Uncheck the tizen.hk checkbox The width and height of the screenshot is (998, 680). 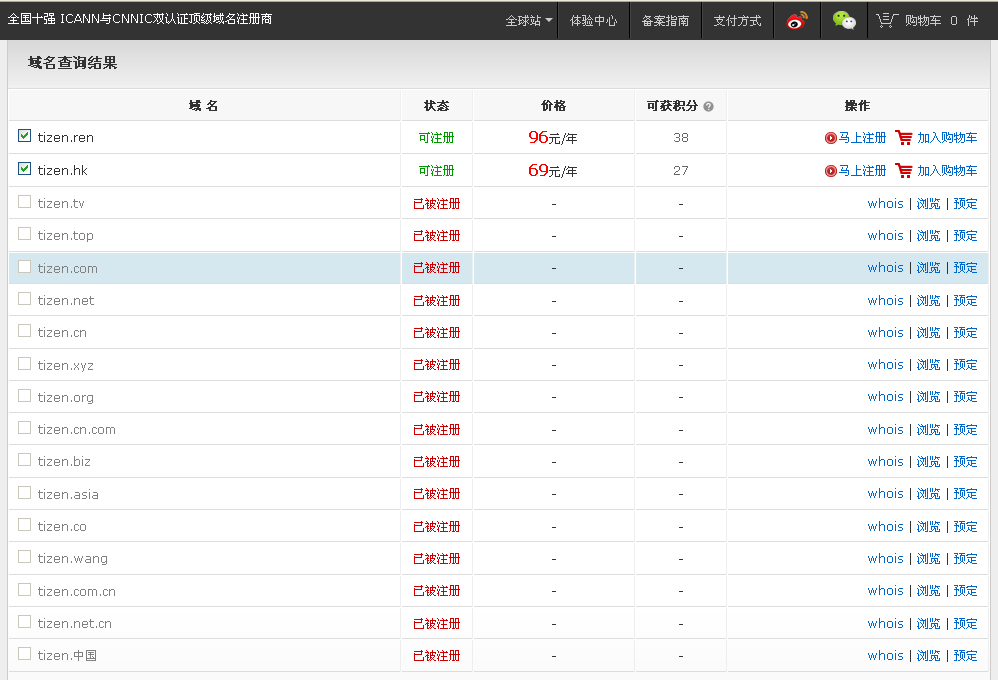(24, 169)
